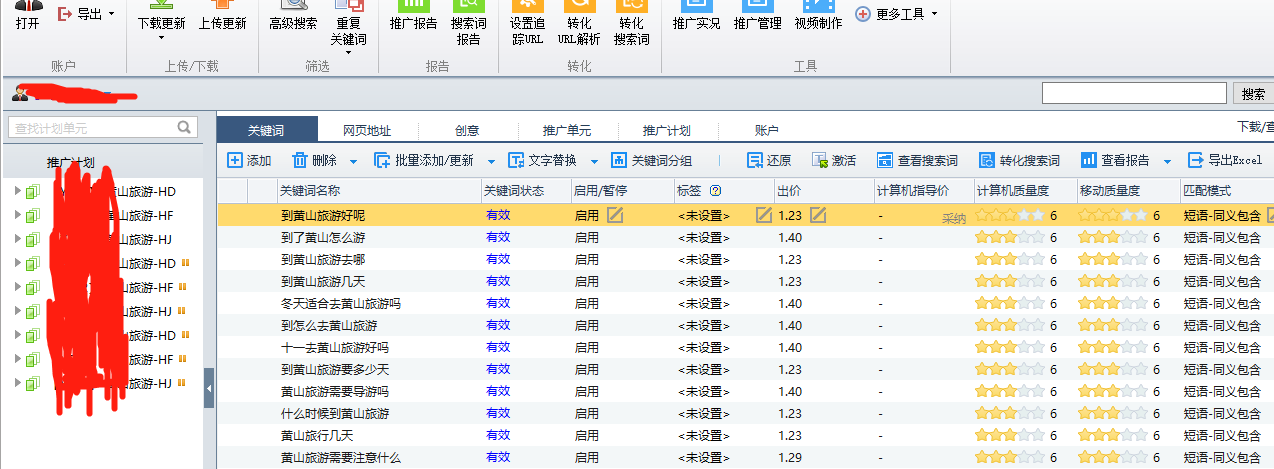
Task: Click the 搜索 button
Action: [x=1252, y=94]
